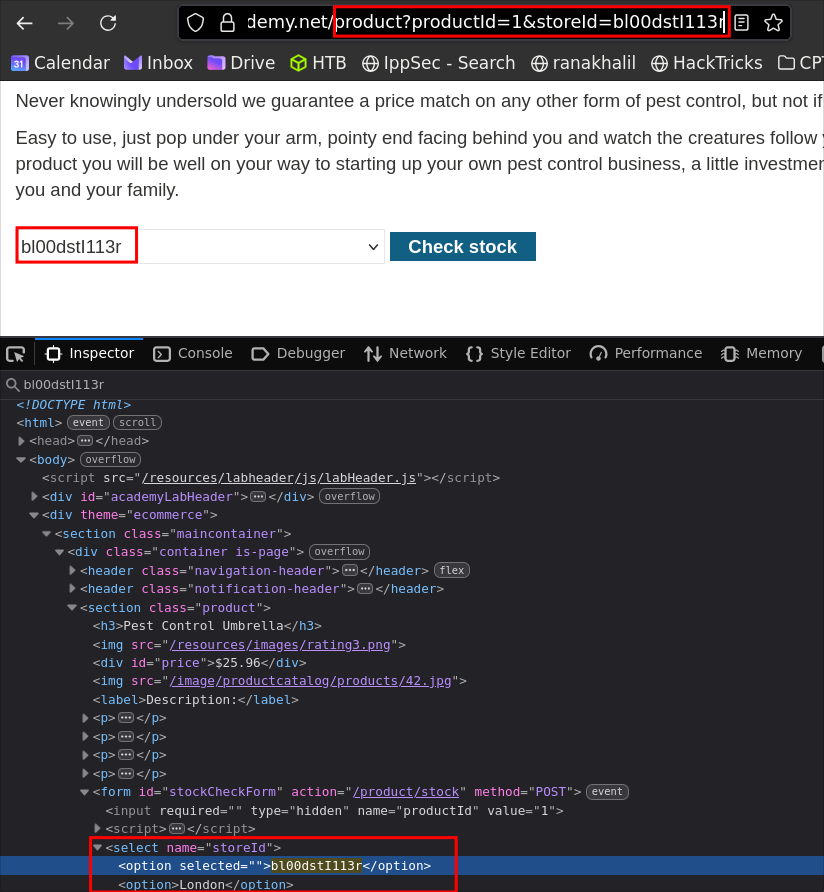The height and width of the screenshot is (892, 824).
Task: Click the flex badge on navigation-header
Action: coord(451,570)
